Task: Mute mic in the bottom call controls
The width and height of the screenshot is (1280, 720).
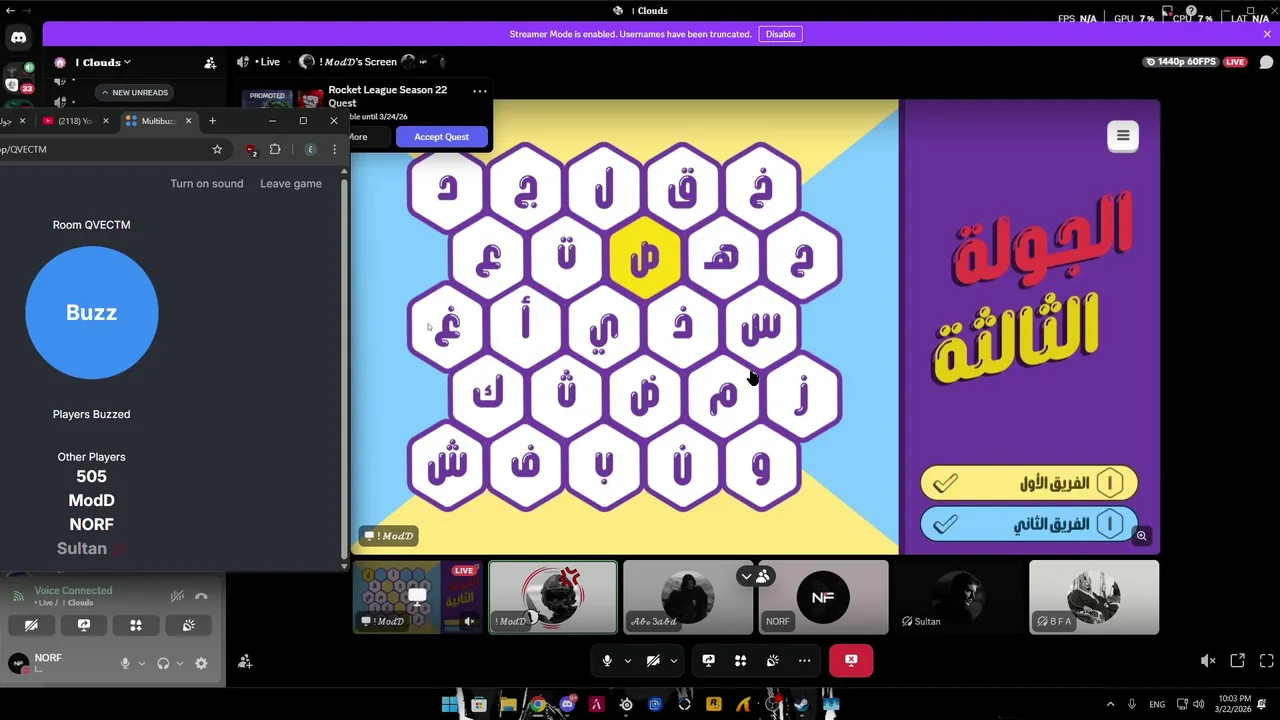Action: point(607,660)
